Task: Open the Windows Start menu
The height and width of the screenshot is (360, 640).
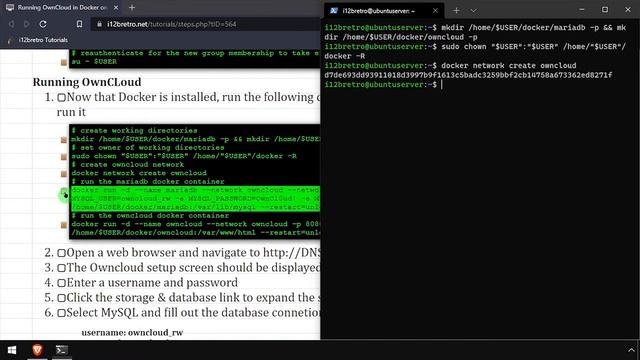Action: click(x=12, y=350)
